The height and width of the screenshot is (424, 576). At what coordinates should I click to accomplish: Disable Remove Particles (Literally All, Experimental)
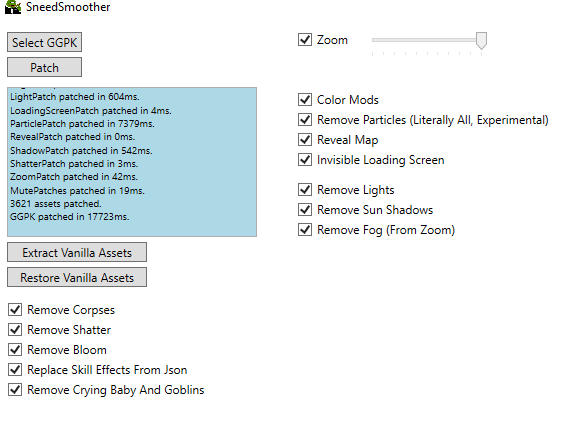tap(305, 119)
